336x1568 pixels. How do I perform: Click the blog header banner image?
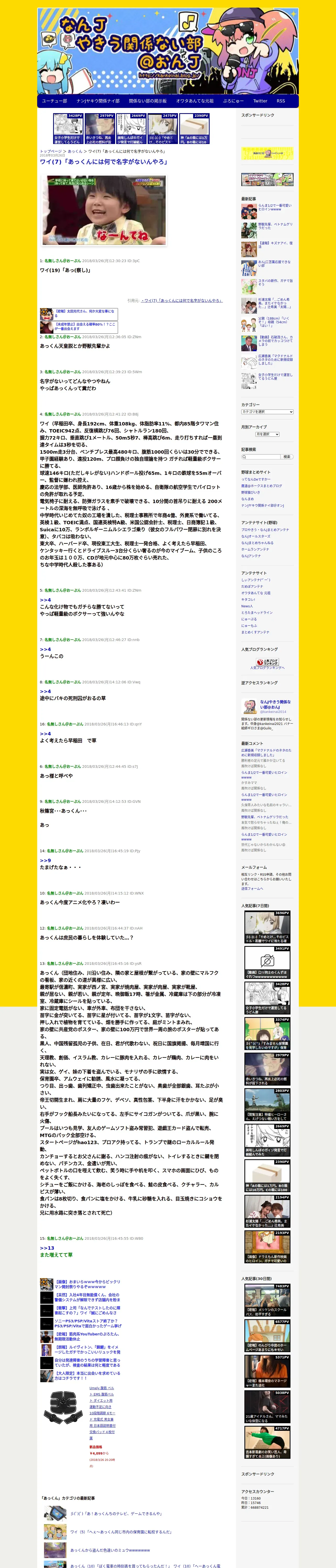point(168,51)
